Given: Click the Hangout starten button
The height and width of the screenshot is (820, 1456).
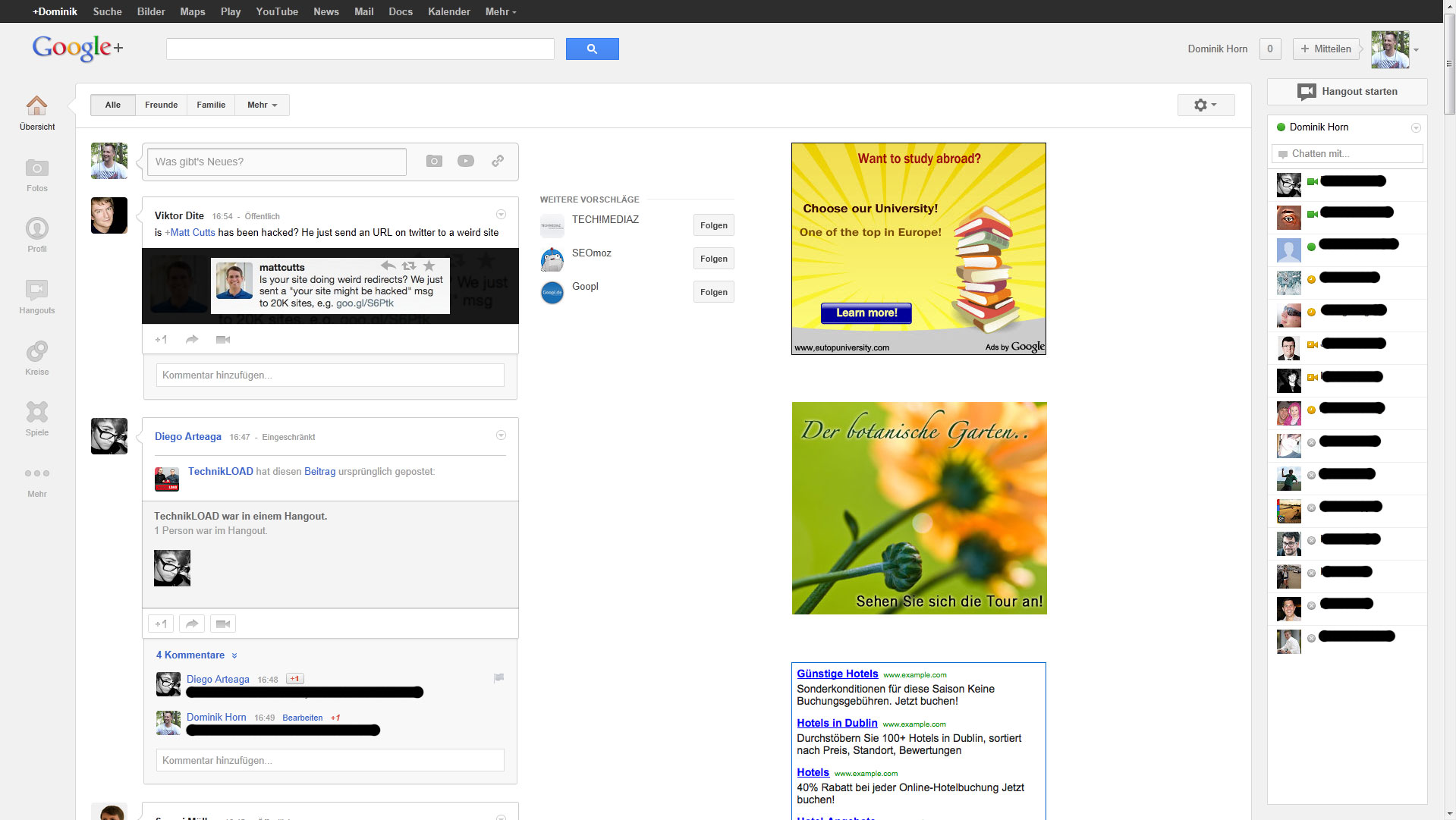Looking at the screenshot, I should (1347, 92).
